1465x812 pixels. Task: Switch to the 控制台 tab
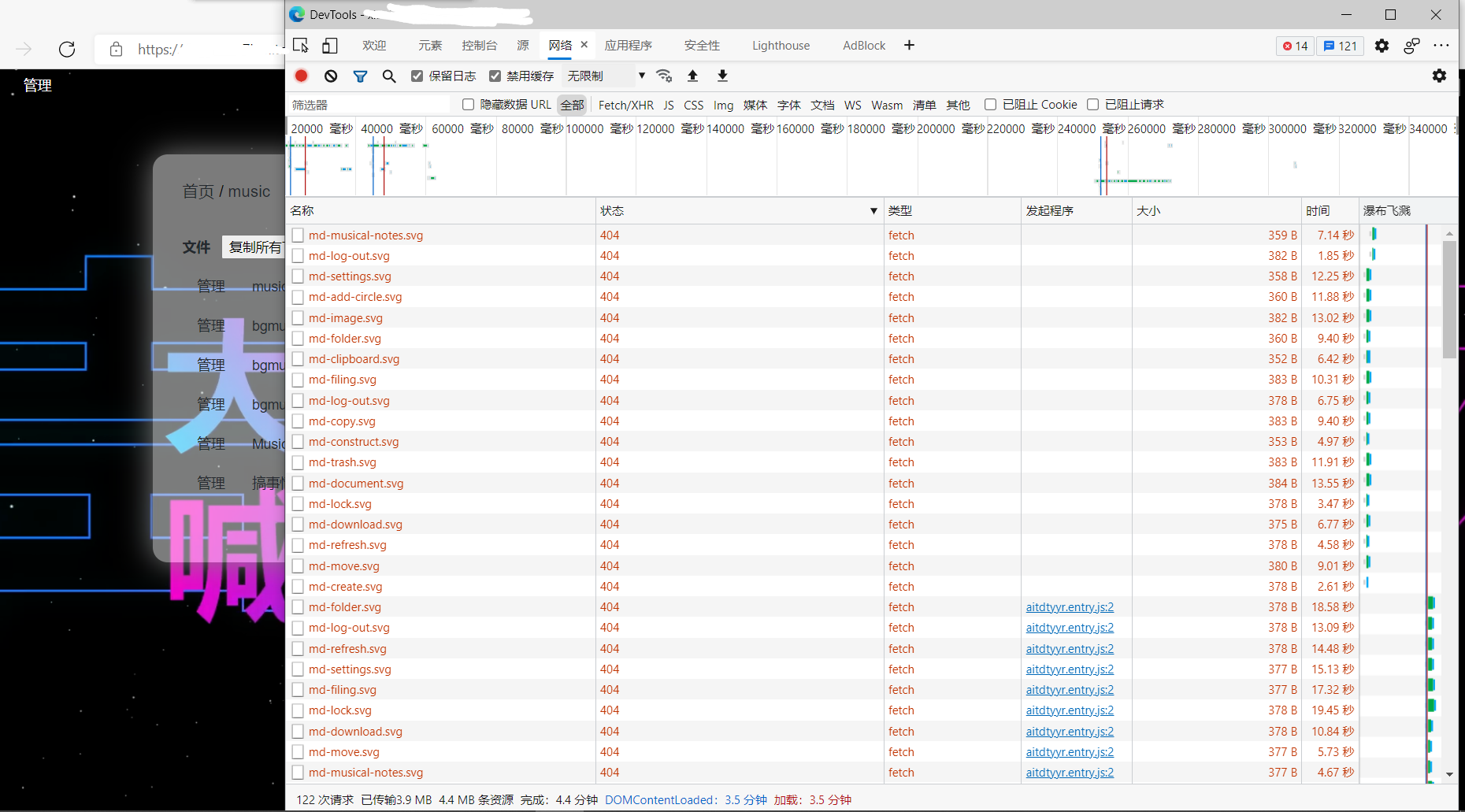tap(480, 46)
